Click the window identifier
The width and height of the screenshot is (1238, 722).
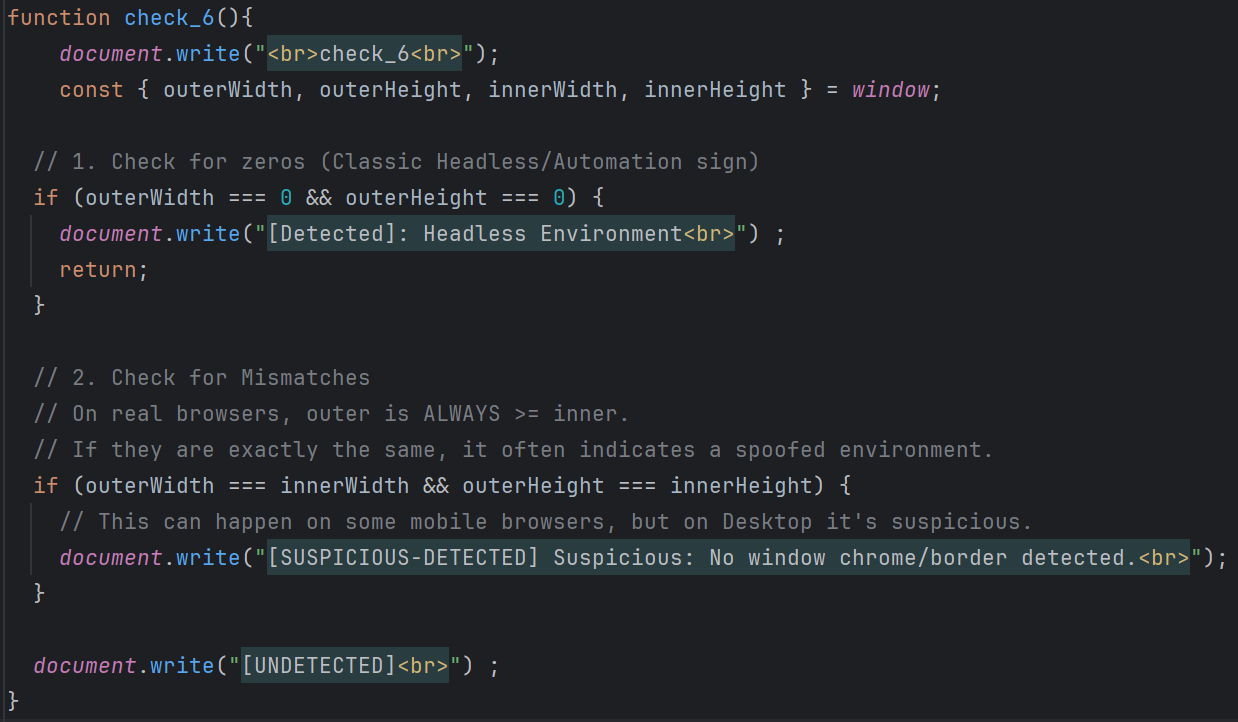(x=891, y=90)
